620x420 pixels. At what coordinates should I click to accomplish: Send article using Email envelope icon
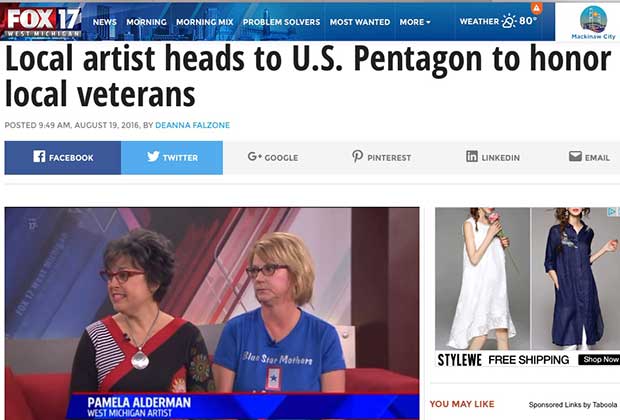(575, 157)
